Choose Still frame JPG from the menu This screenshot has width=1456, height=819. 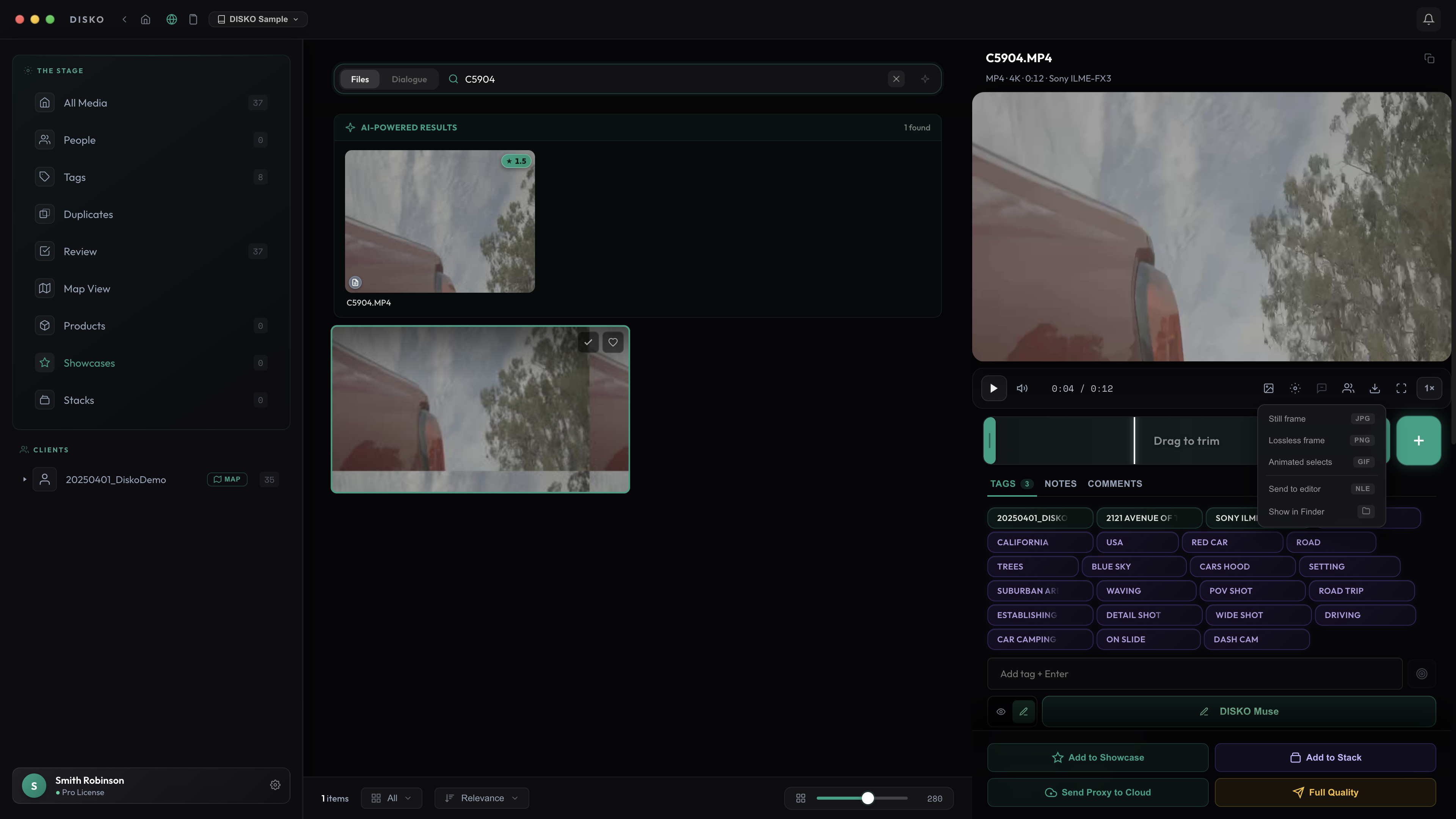1321,419
